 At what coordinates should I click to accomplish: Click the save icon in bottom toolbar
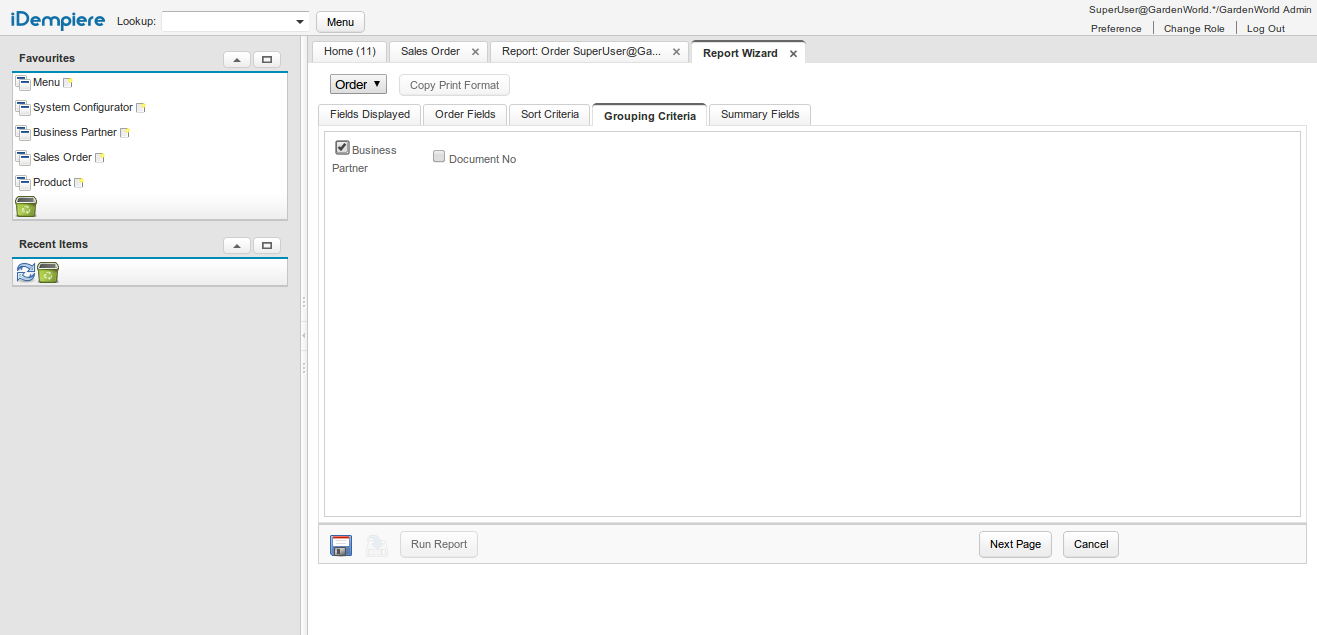[341, 545]
